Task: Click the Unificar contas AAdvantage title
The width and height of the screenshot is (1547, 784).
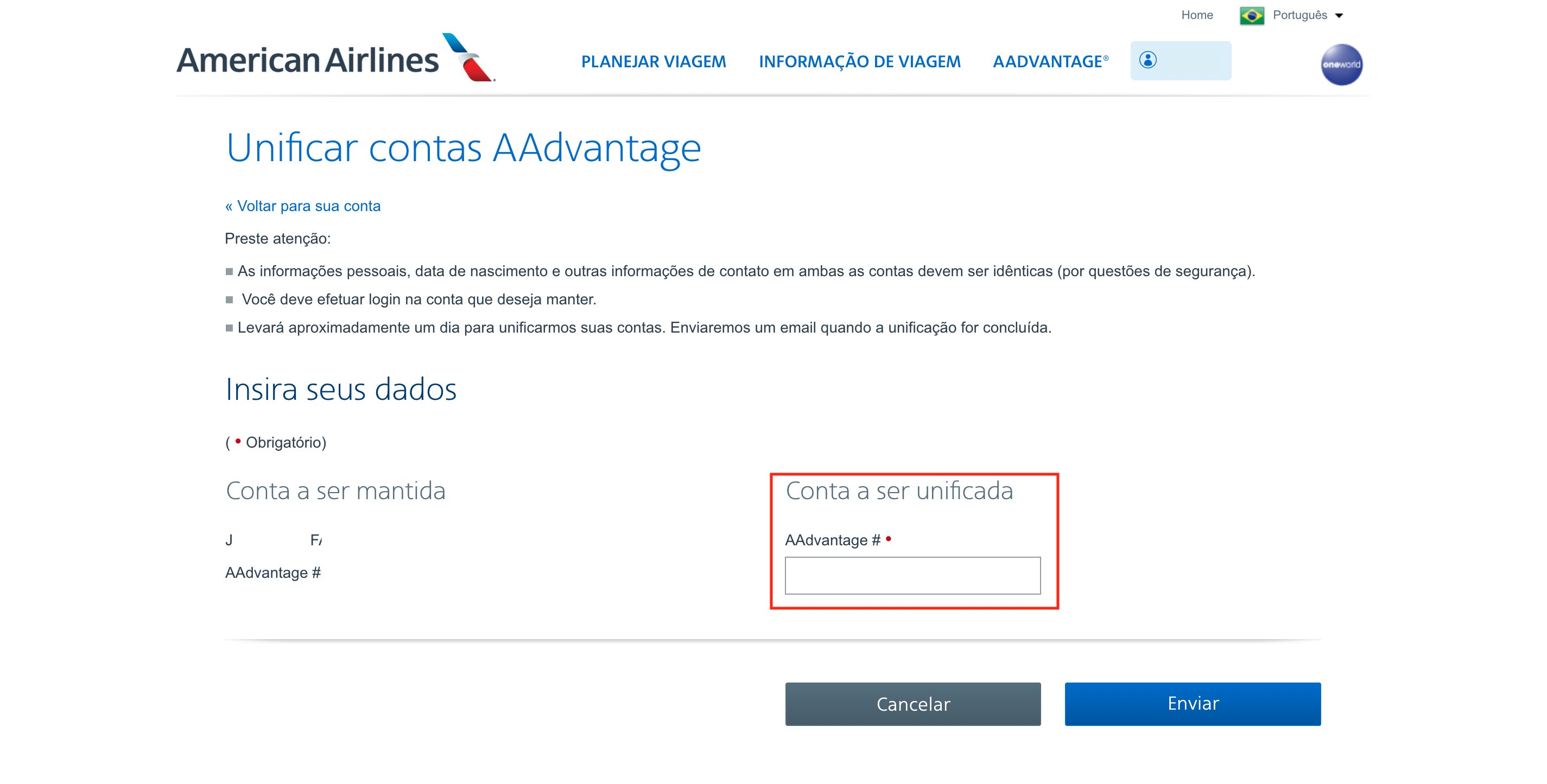Action: tap(463, 147)
